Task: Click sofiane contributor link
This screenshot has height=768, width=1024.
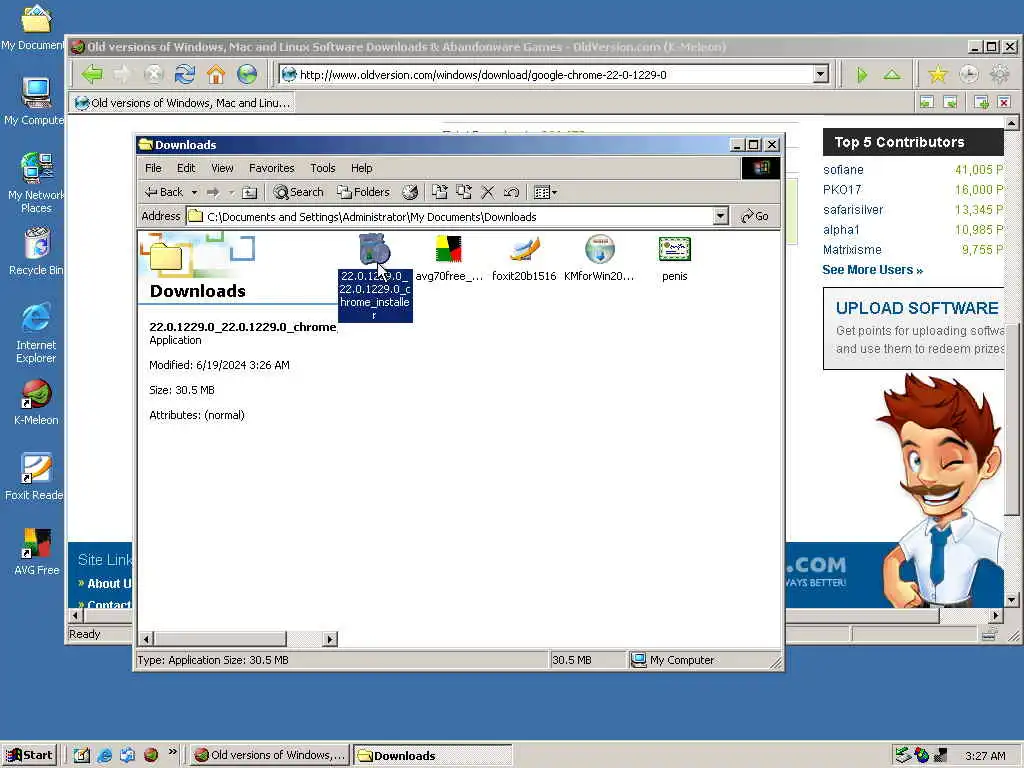Action: coord(843,170)
